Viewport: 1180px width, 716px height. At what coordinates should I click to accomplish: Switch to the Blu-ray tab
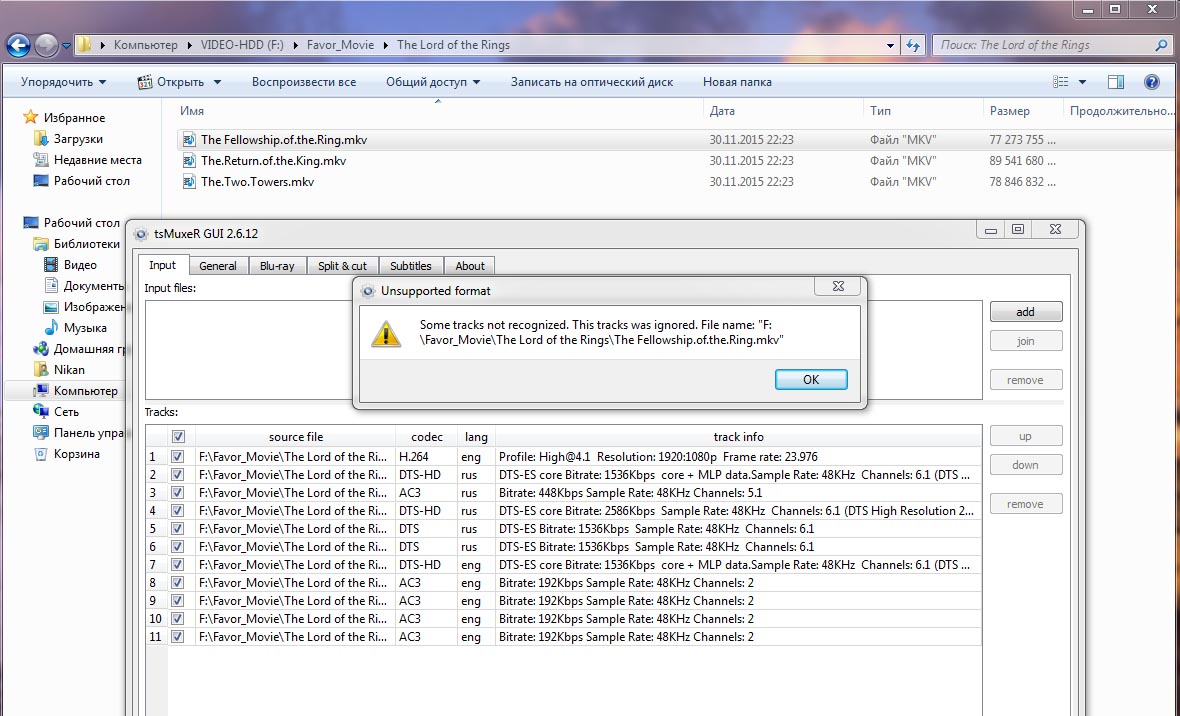tap(277, 266)
